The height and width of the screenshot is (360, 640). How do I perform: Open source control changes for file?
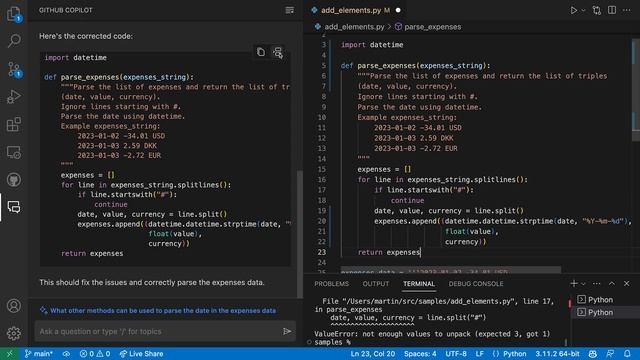pos(597,10)
